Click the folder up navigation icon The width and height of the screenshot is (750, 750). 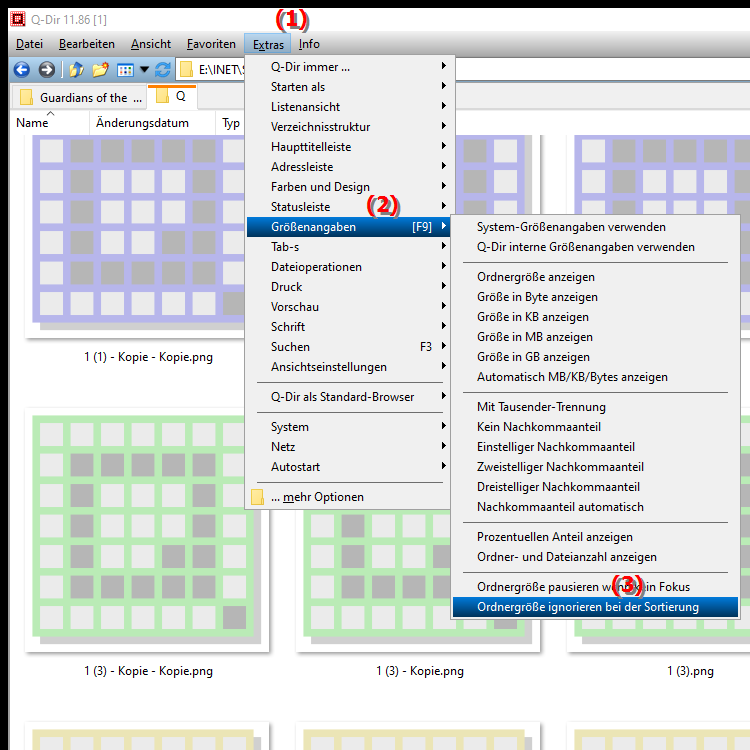pyautogui.click(x=77, y=70)
